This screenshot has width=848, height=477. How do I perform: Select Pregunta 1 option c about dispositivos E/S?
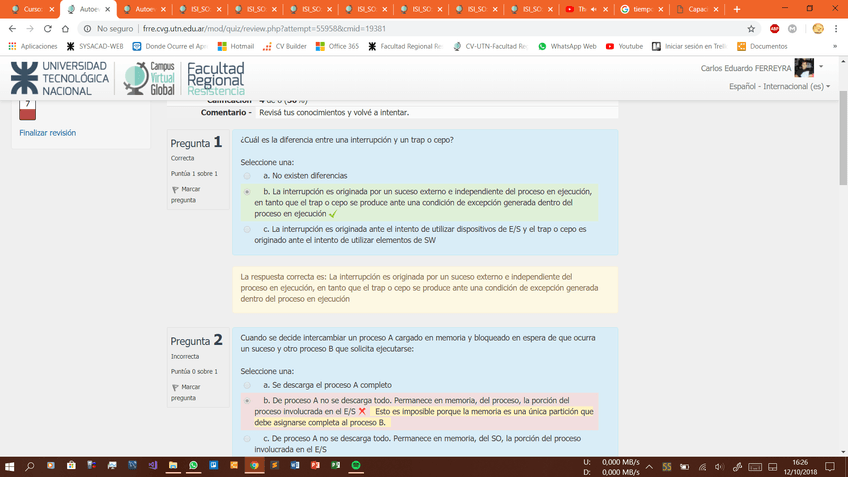click(x=248, y=229)
